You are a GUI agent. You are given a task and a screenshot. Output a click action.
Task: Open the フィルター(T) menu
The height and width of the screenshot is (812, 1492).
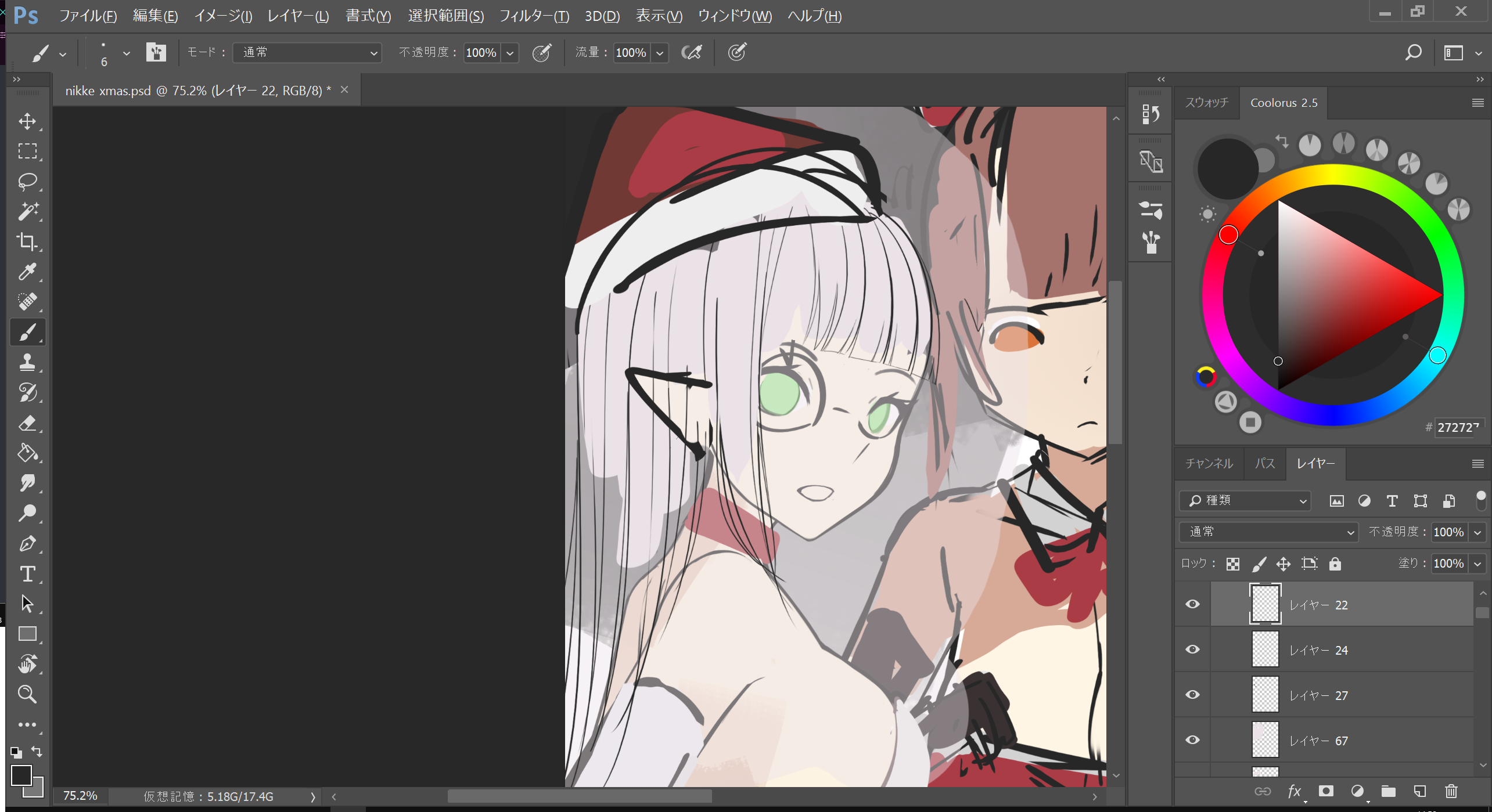coord(534,16)
